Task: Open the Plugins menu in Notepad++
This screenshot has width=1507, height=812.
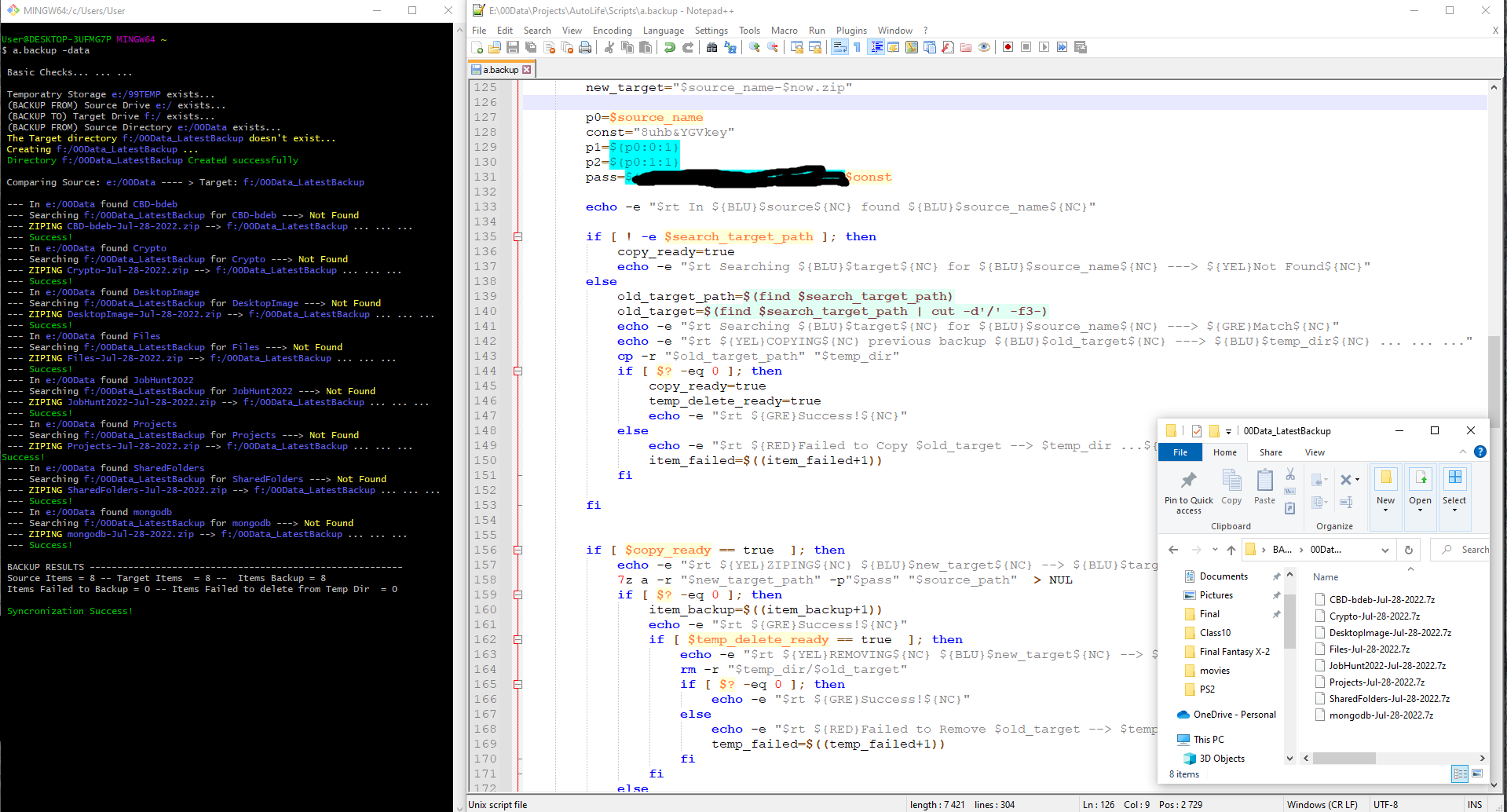Action: [x=851, y=31]
